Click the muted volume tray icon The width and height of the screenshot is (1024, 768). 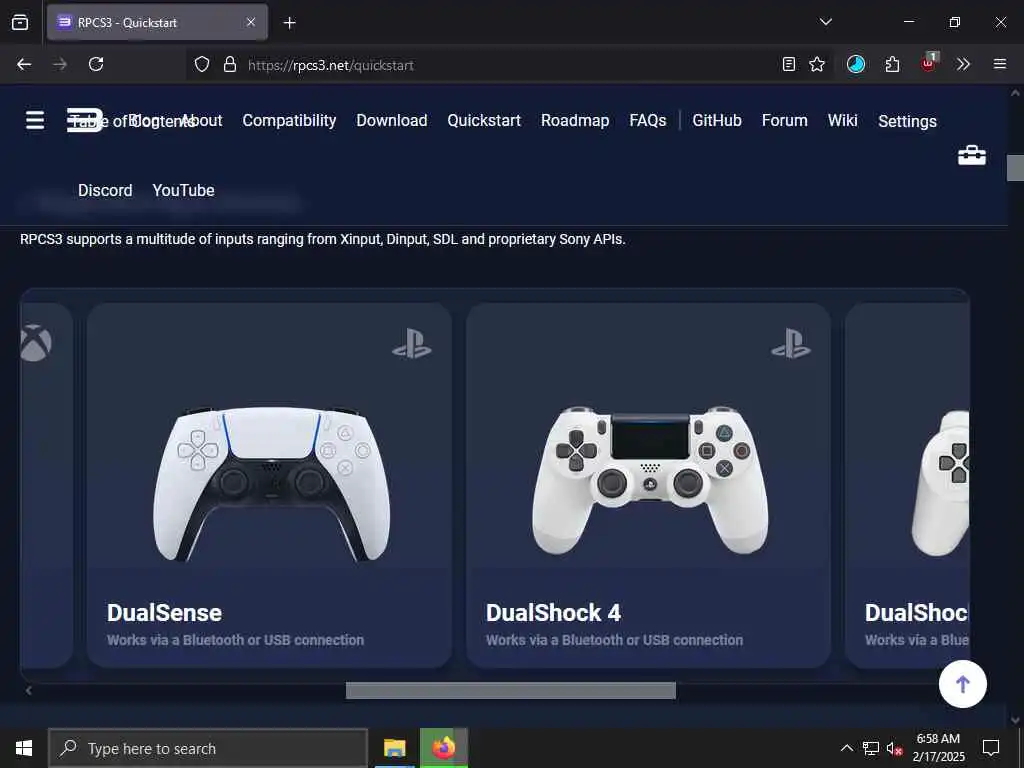coord(894,748)
